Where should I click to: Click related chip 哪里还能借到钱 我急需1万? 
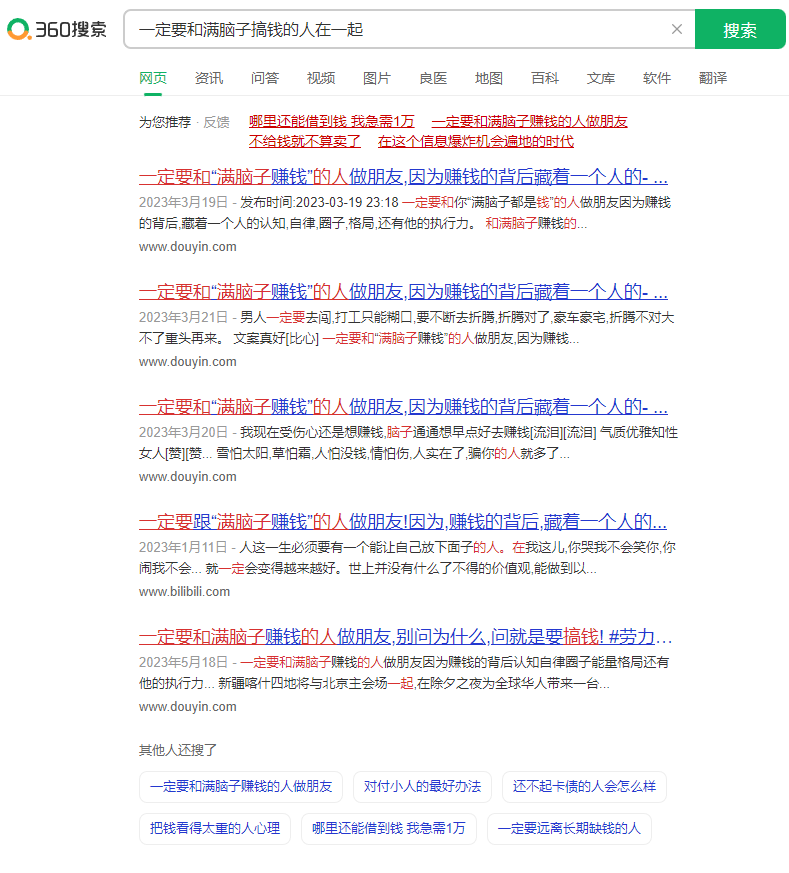(389, 828)
